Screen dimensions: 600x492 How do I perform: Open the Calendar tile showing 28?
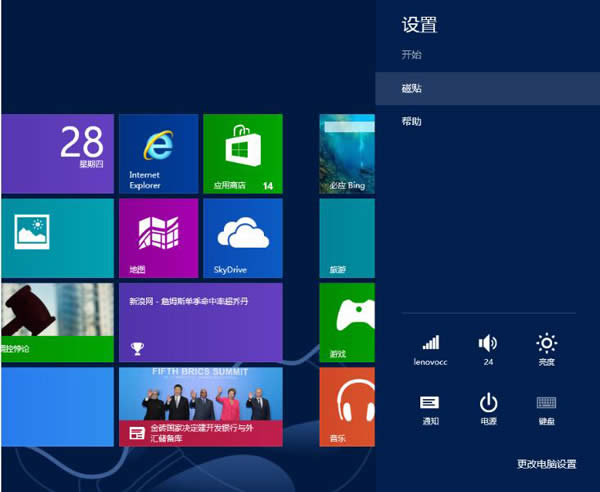57,154
